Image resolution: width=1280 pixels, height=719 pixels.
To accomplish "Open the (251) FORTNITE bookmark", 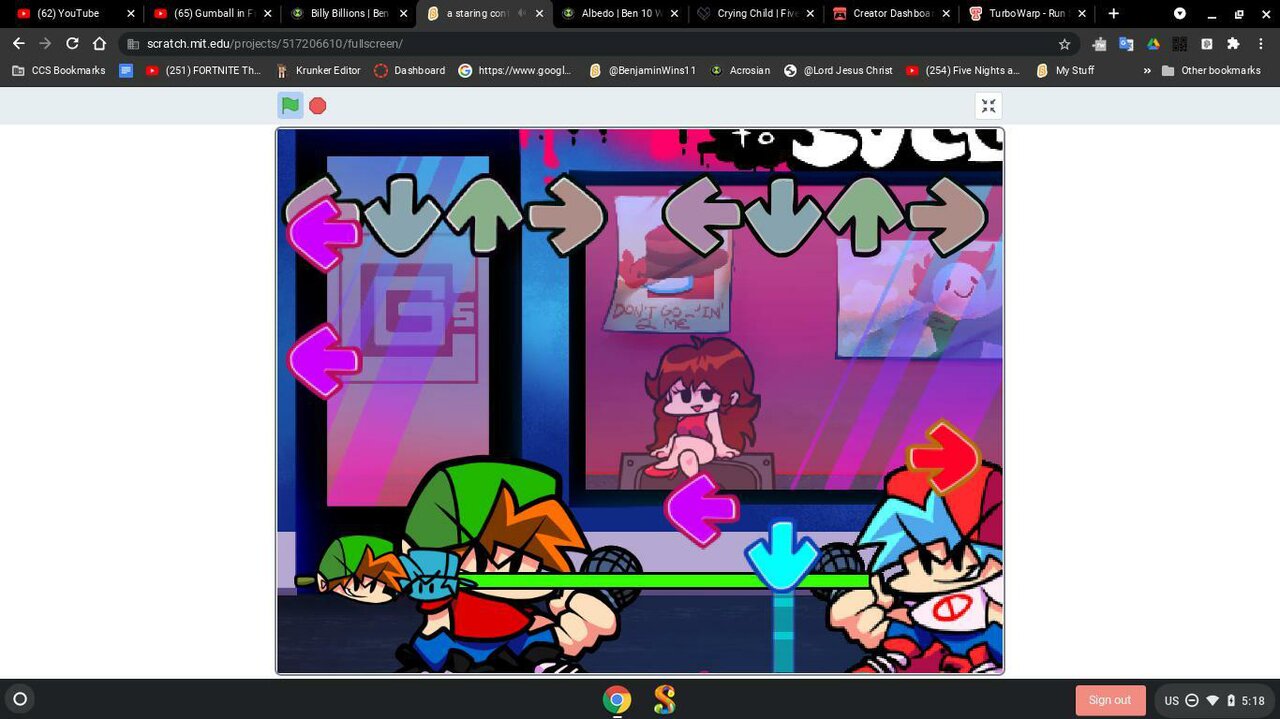I will point(203,70).
